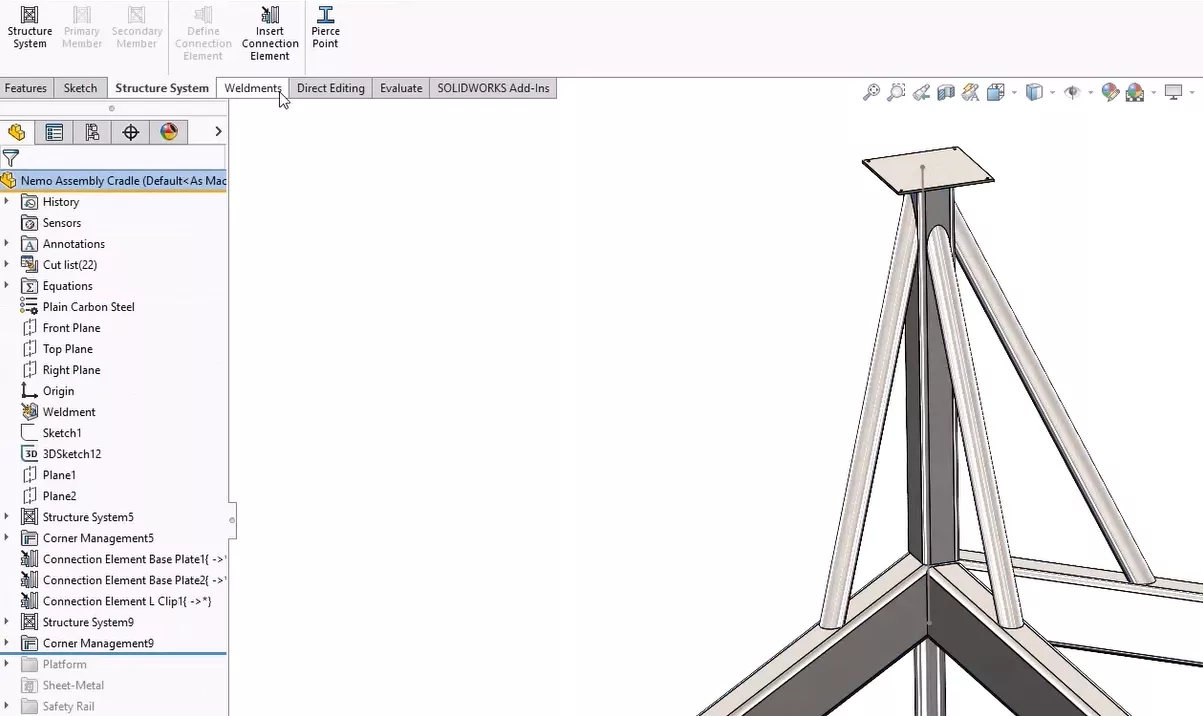
Task: Click the Edit Appearance color sphere icon
Action: click(1110, 92)
